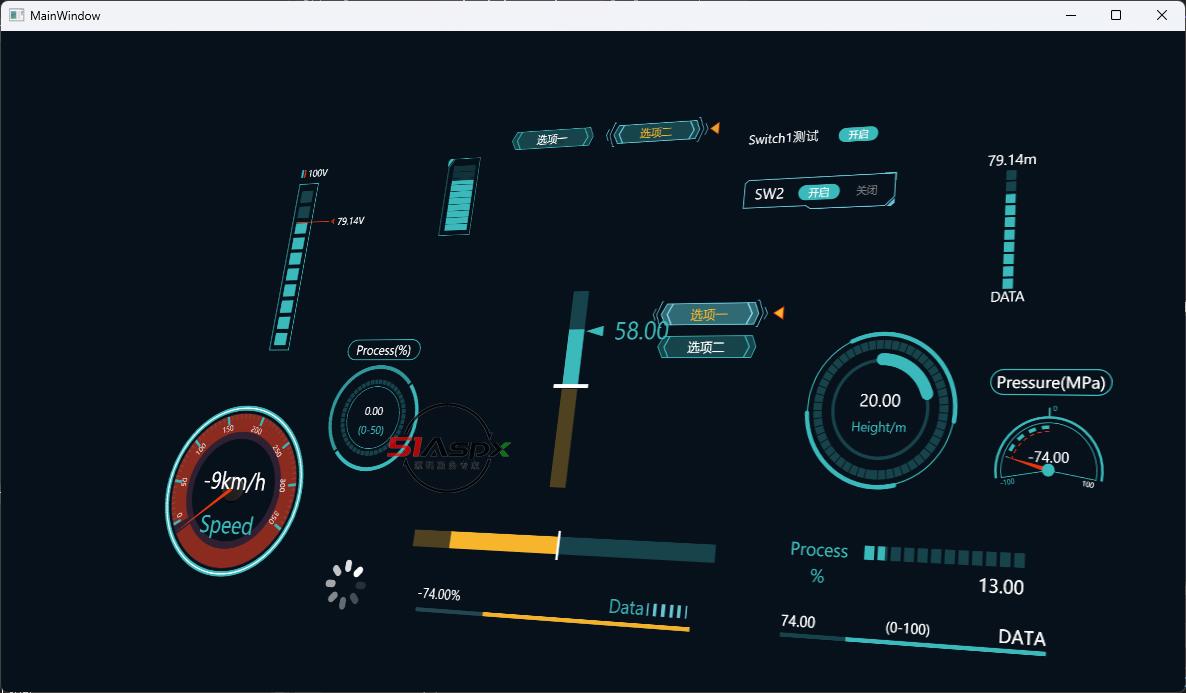The width and height of the screenshot is (1186, 693).
Task: Click the Height/m circular gauge
Action: pos(880,412)
